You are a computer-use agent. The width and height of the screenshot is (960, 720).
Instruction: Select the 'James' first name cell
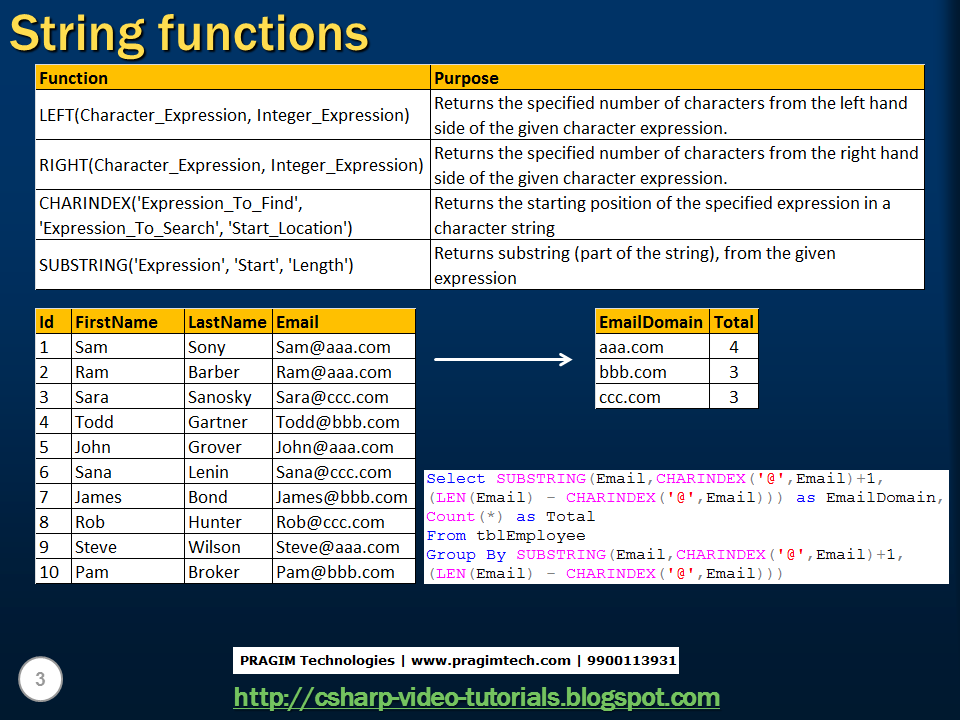(x=128, y=497)
